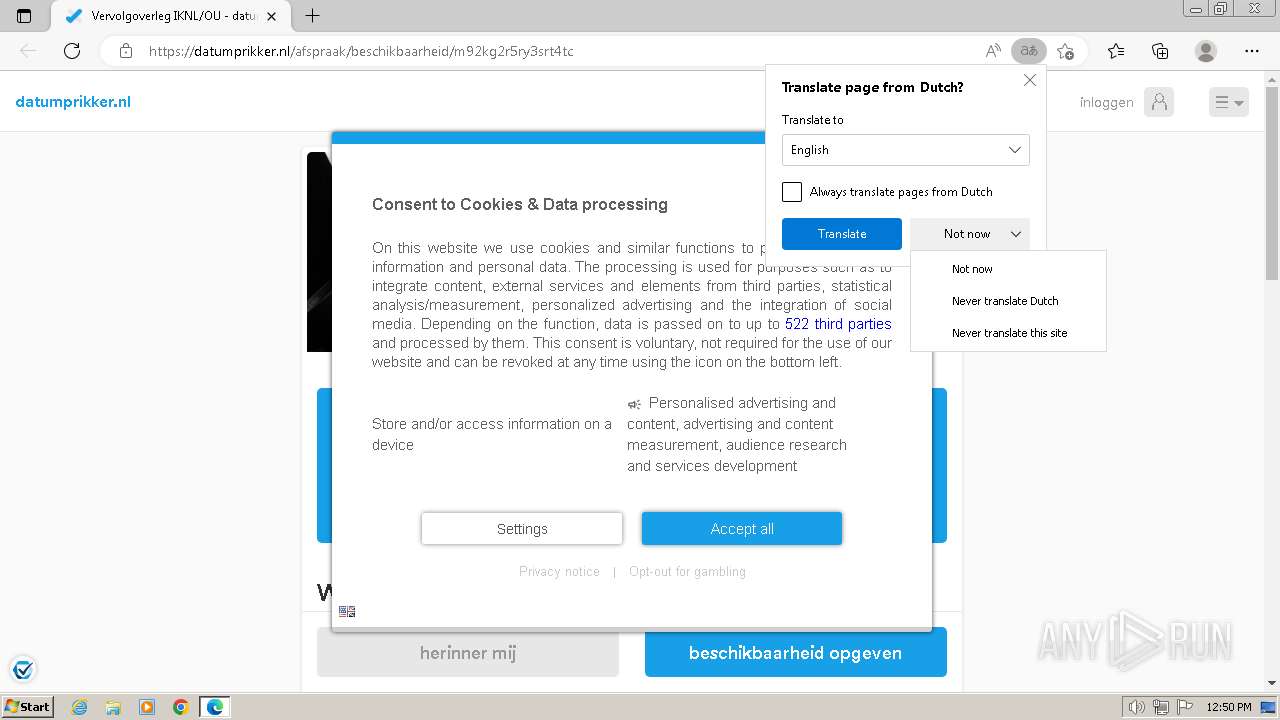Click the volume tray icon
This screenshot has height=720, width=1280.
pyautogui.click(x=1137, y=707)
